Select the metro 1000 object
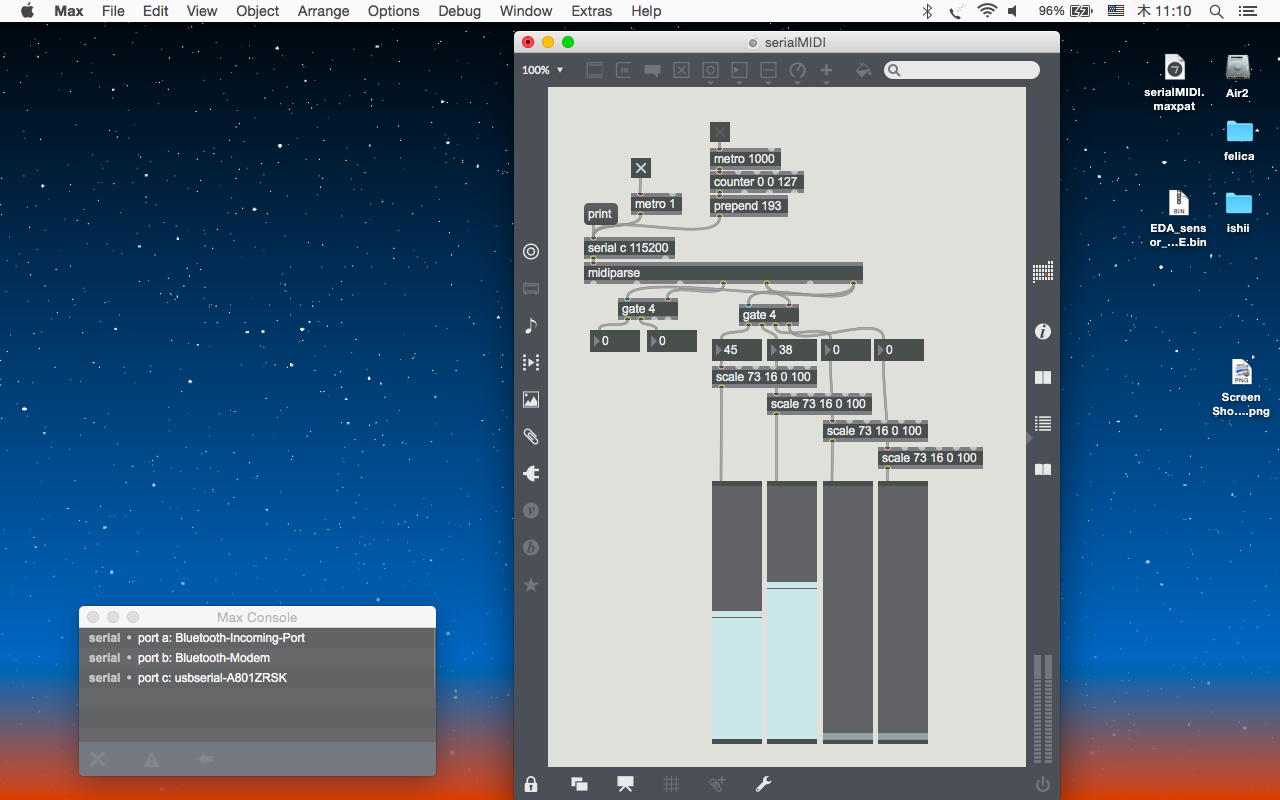The width and height of the screenshot is (1280, 800). [x=745, y=159]
